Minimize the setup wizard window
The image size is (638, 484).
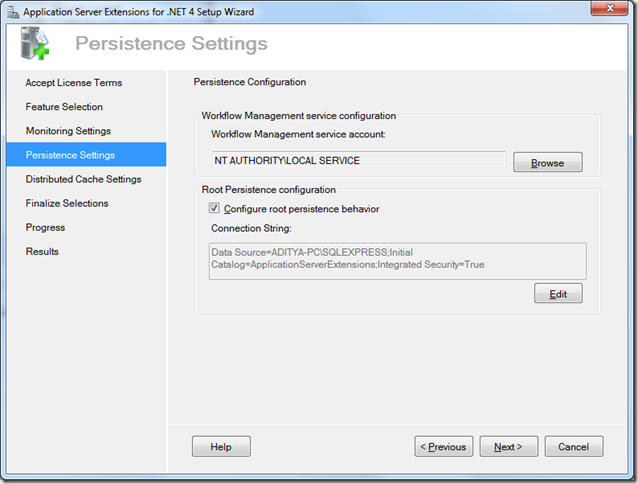[550, 10]
